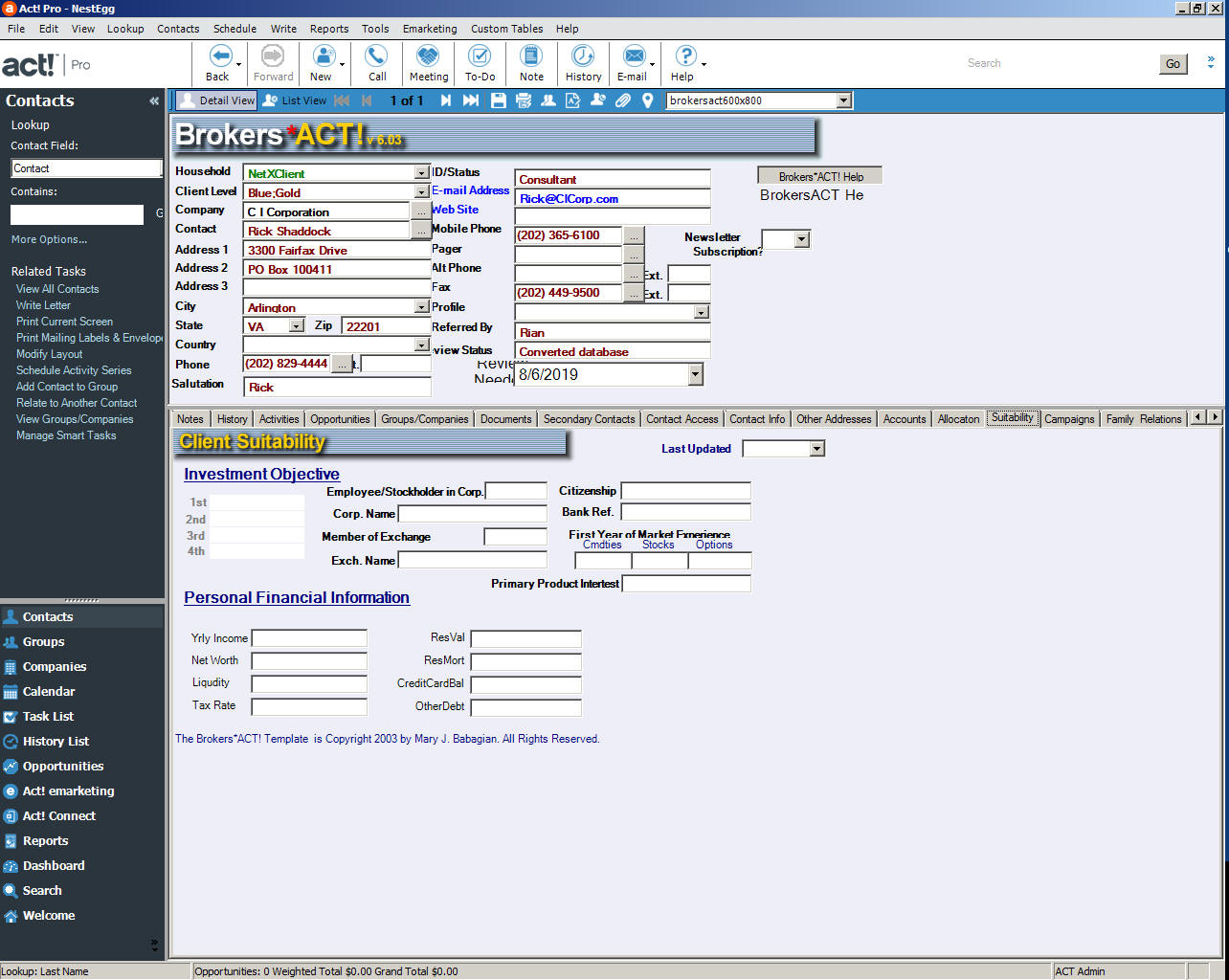
Task: Switch to the Secondary Contacts tab
Action: point(589,419)
